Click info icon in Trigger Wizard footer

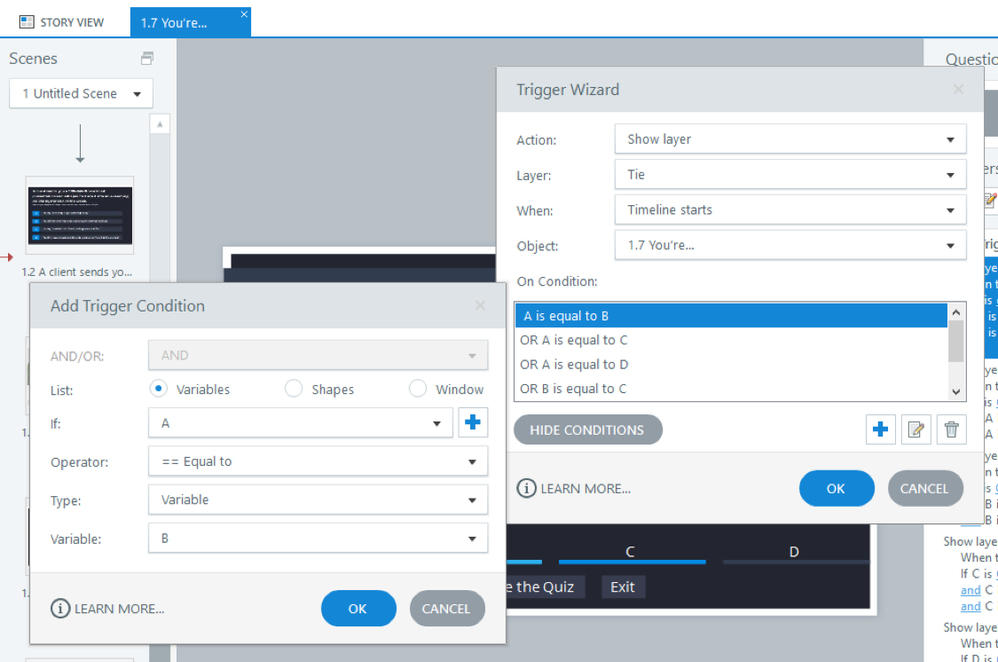tap(526, 488)
